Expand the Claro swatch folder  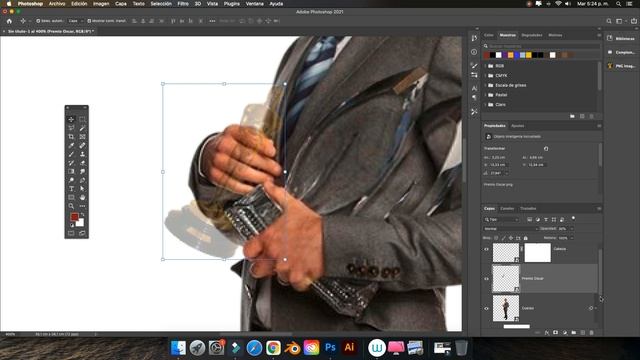coord(486,104)
